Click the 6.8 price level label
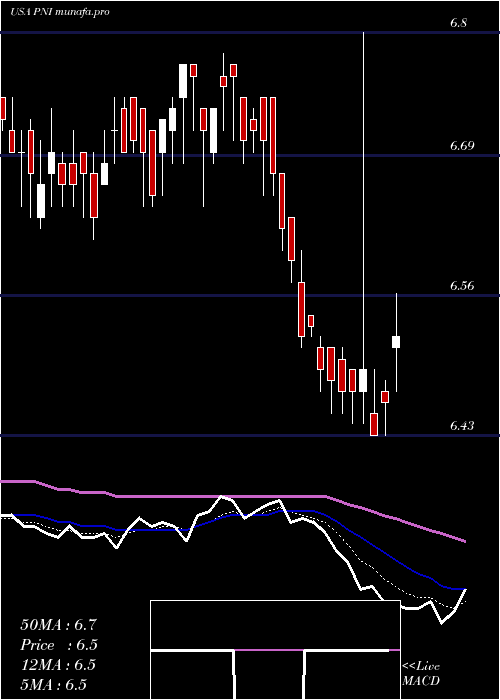Viewport: 500px width, 700px height. (x=459, y=22)
